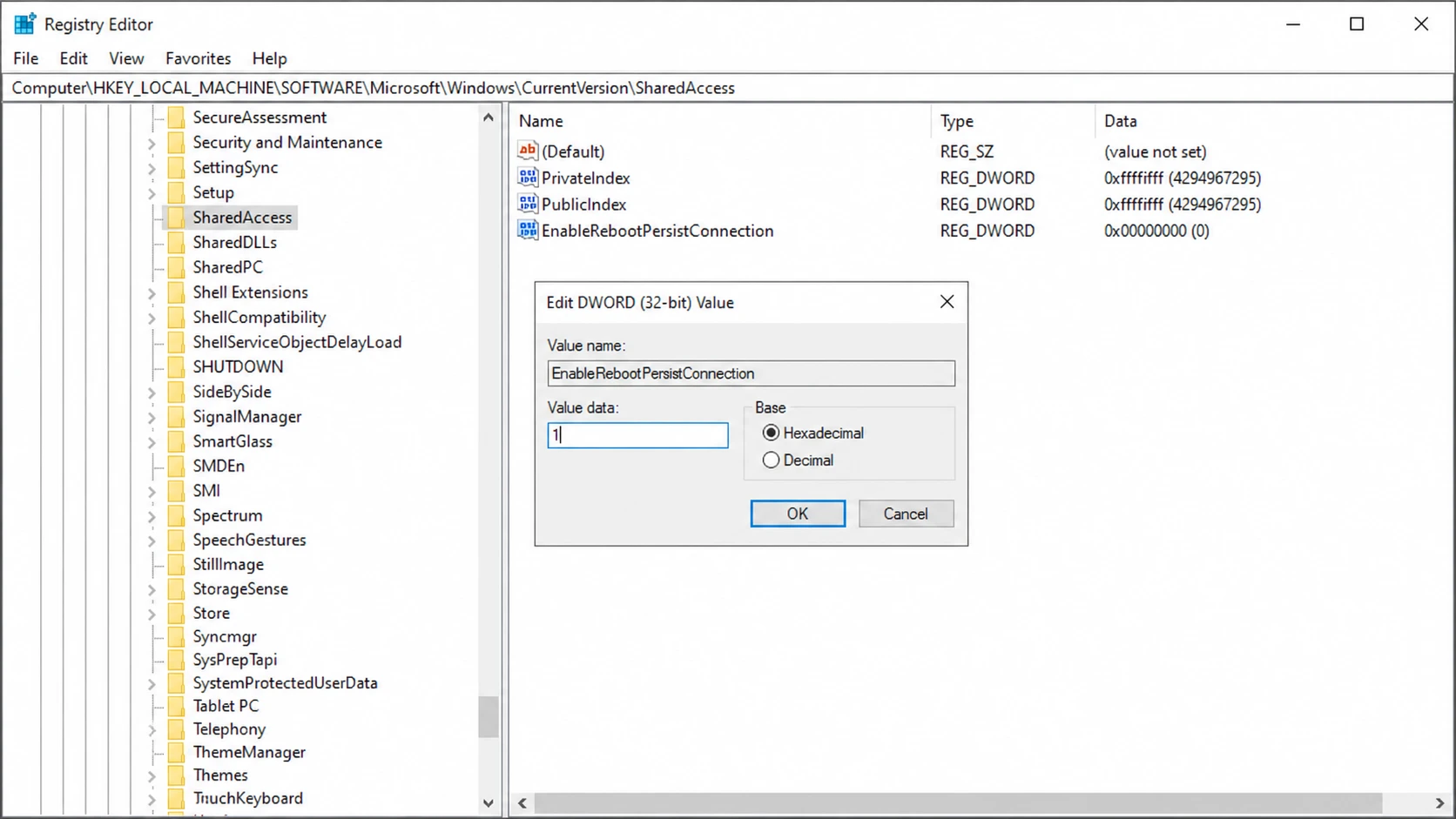Click the ThemeManager folder icon
This screenshot has height=819, width=1456.
coord(176,752)
